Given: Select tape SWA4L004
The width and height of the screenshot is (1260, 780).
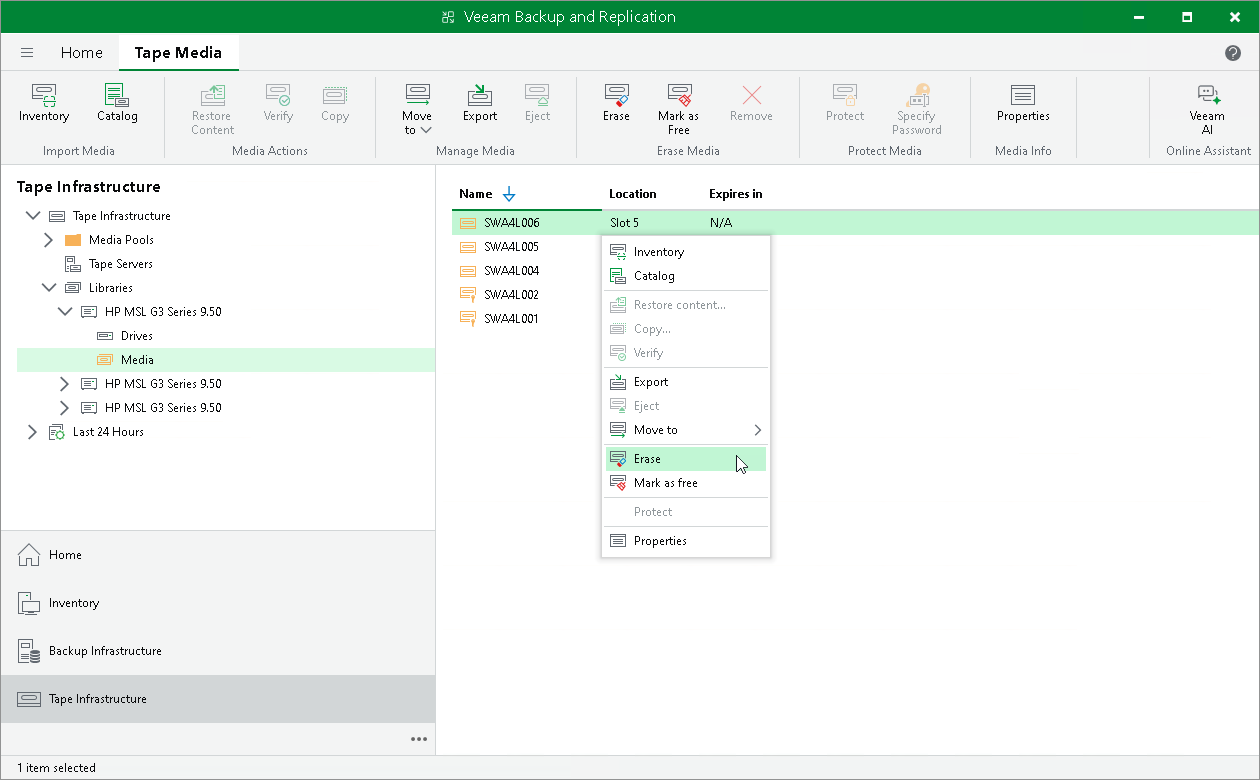Looking at the screenshot, I should [x=512, y=271].
